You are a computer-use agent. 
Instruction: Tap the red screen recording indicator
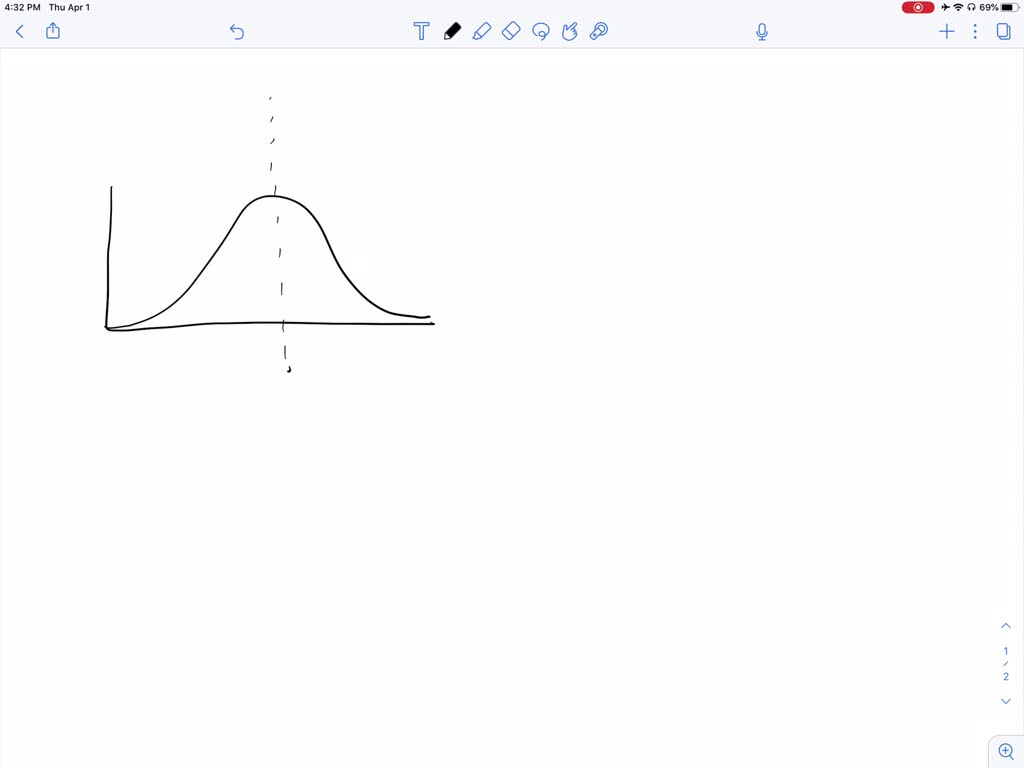point(917,7)
